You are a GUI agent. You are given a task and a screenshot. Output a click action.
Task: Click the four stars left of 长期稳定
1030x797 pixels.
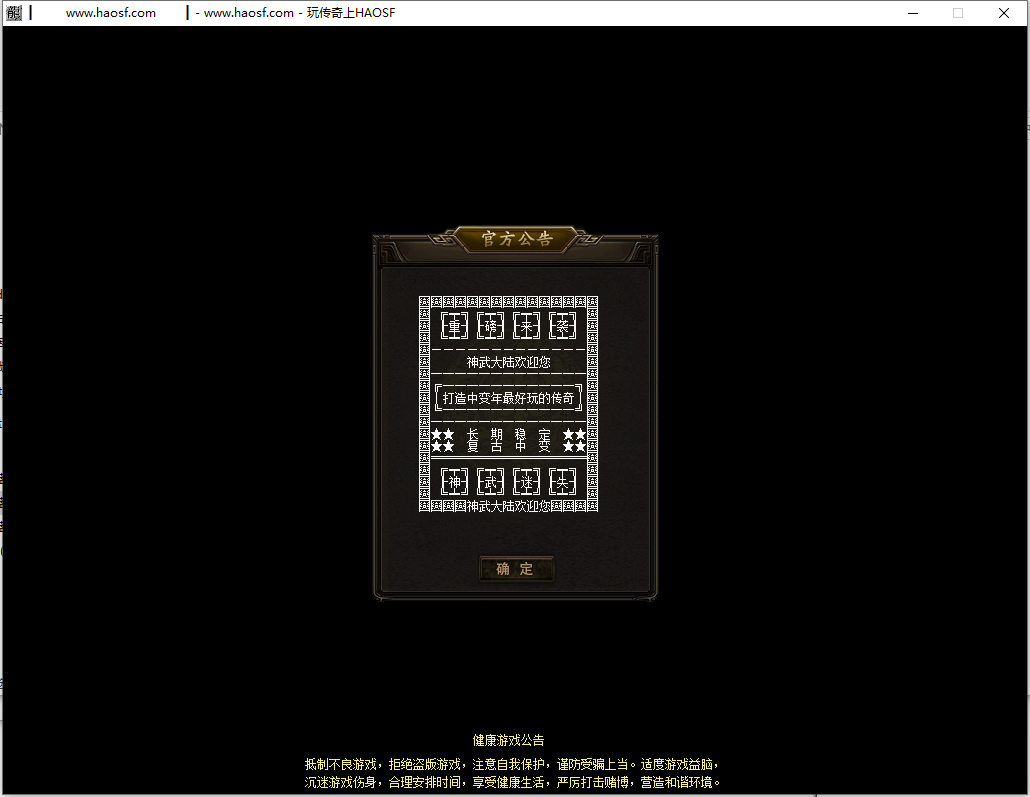tap(442, 440)
